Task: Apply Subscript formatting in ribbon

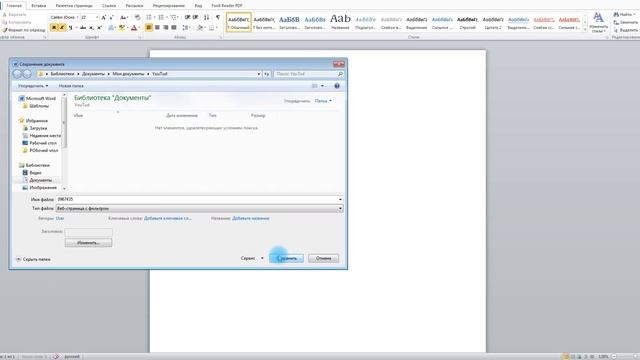Action: click(x=91, y=27)
